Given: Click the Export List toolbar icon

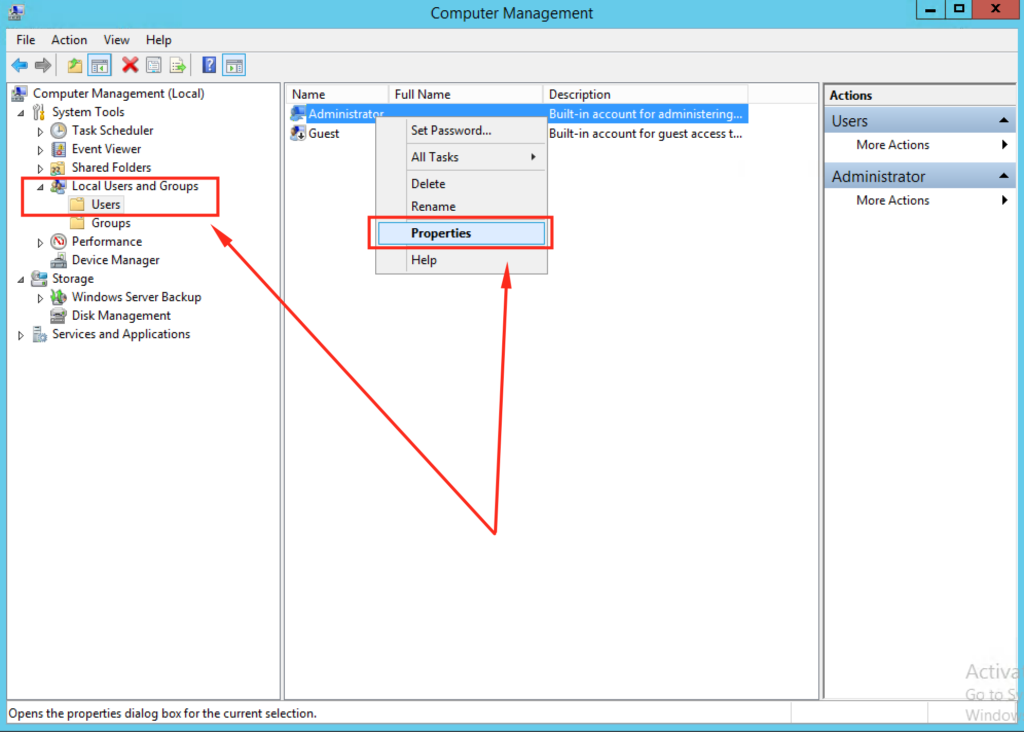Looking at the screenshot, I should pyautogui.click(x=178, y=66).
